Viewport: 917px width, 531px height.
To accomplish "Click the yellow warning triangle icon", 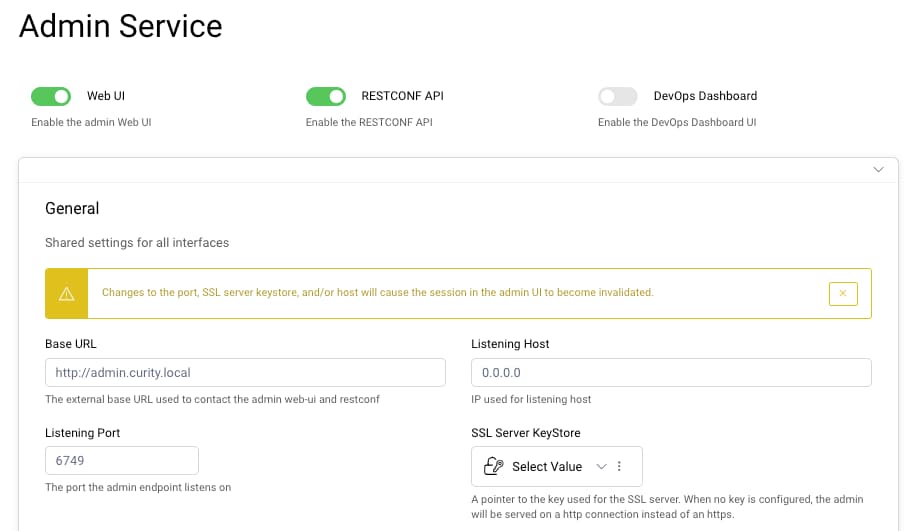I will pos(67,293).
